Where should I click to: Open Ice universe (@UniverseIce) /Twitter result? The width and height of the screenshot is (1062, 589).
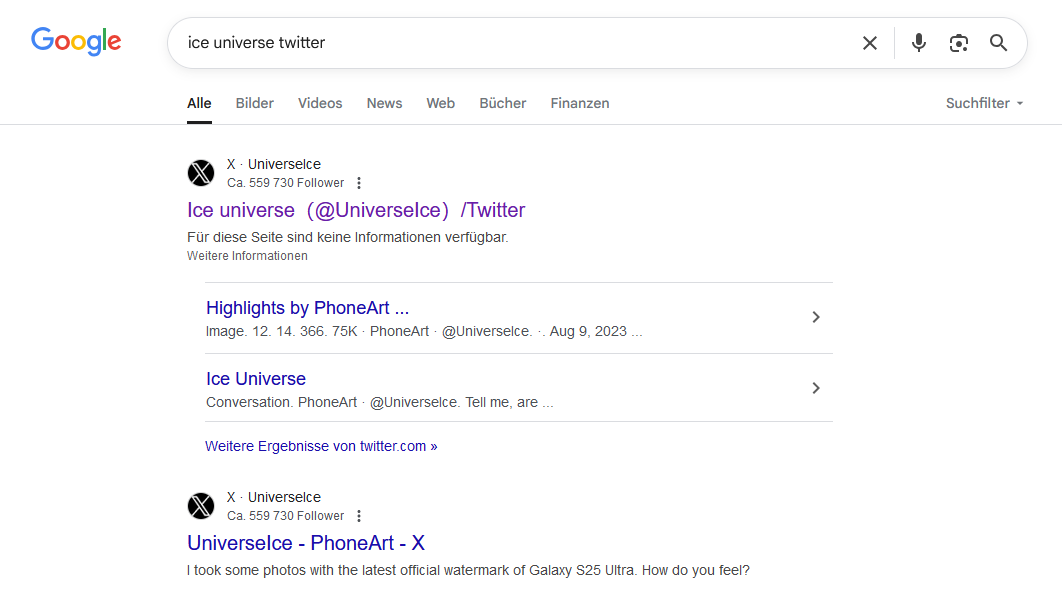[x=356, y=210]
